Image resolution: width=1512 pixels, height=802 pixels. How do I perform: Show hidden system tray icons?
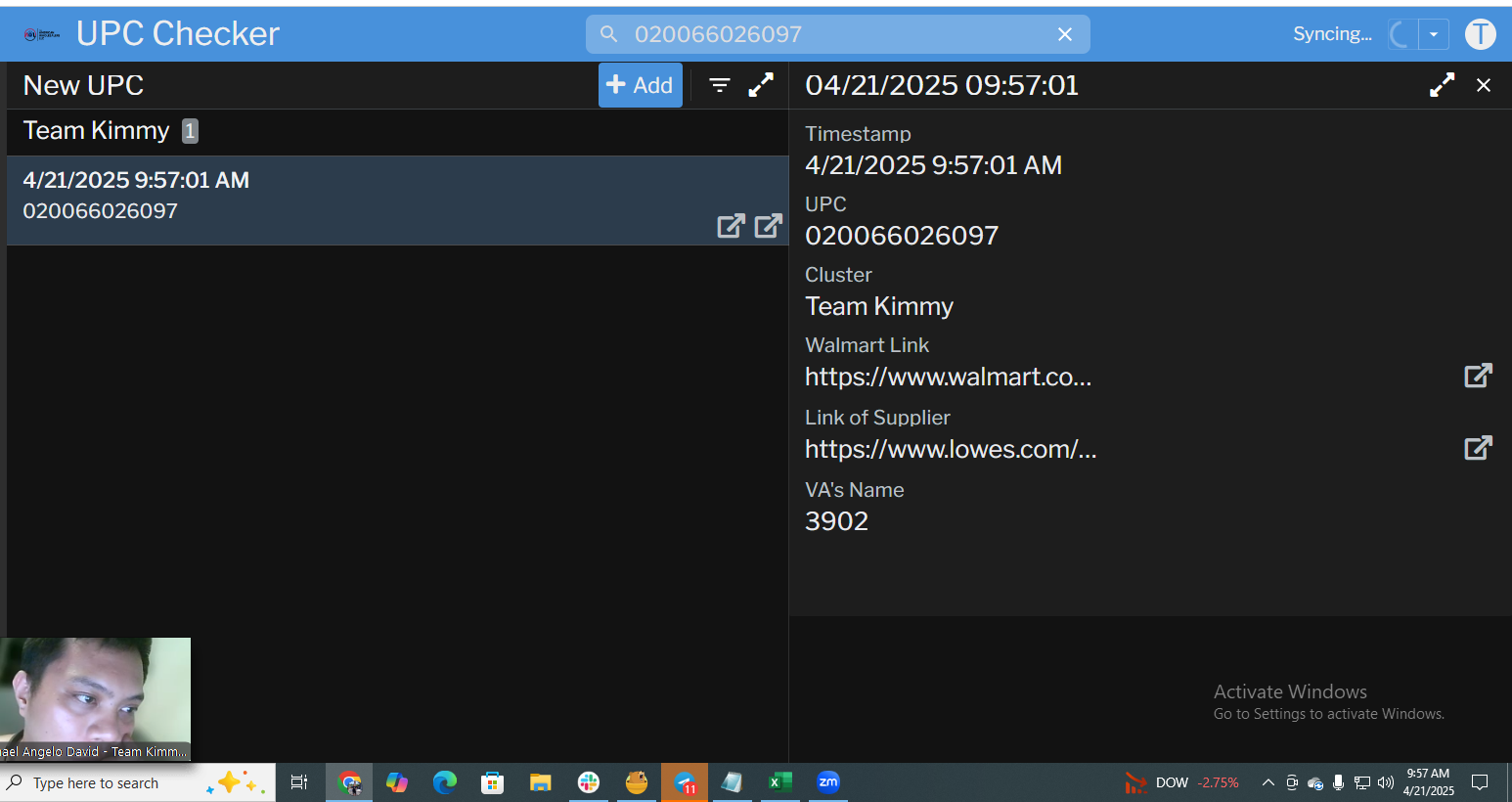[1268, 782]
